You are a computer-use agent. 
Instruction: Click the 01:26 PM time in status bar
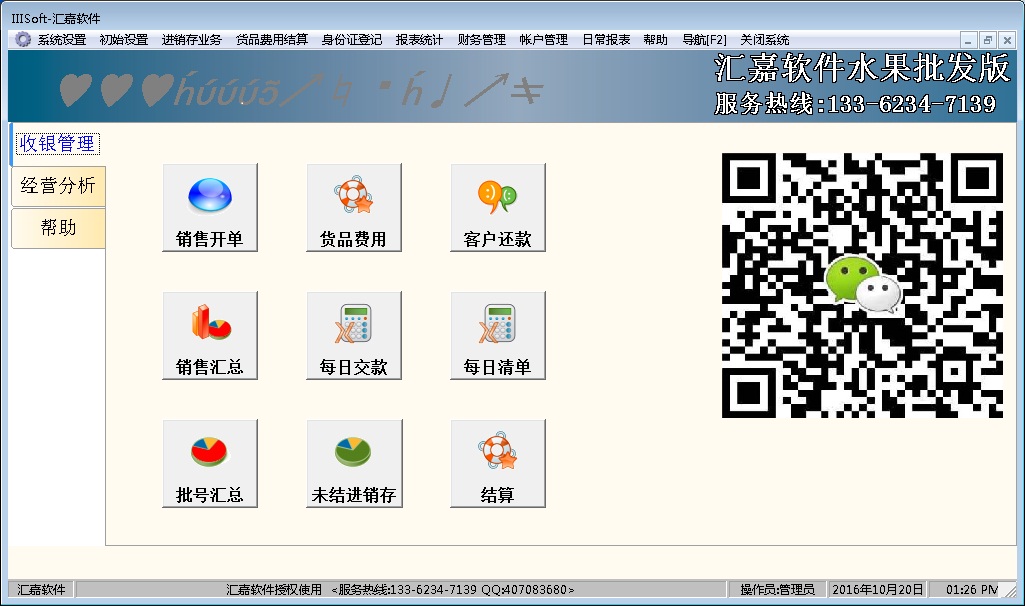(971, 590)
